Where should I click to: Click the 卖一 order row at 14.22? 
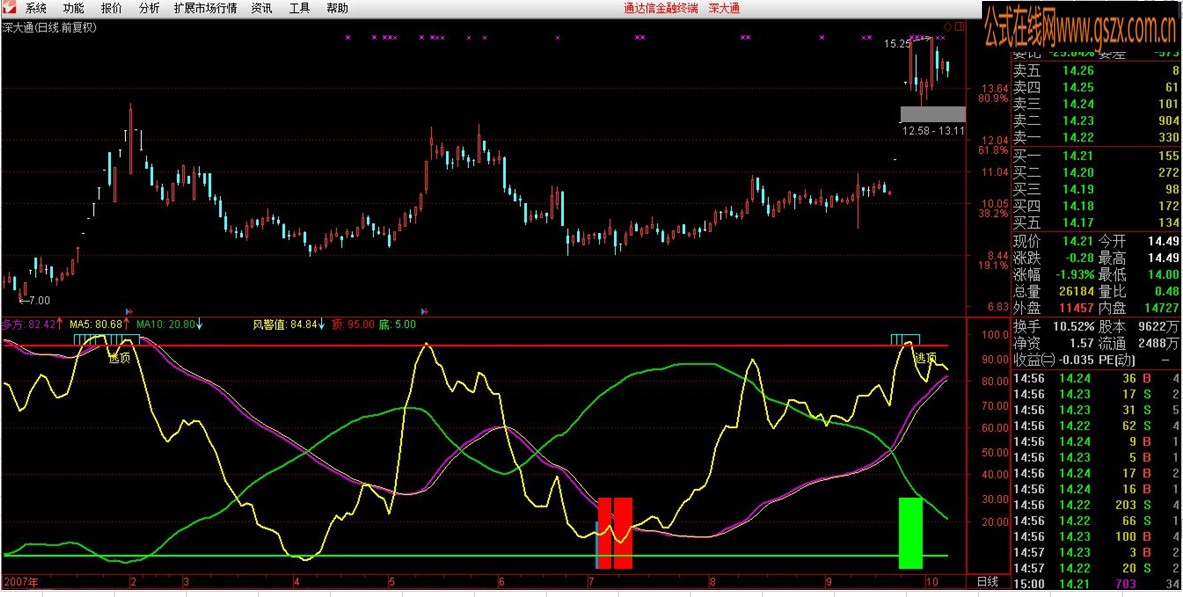point(1095,137)
